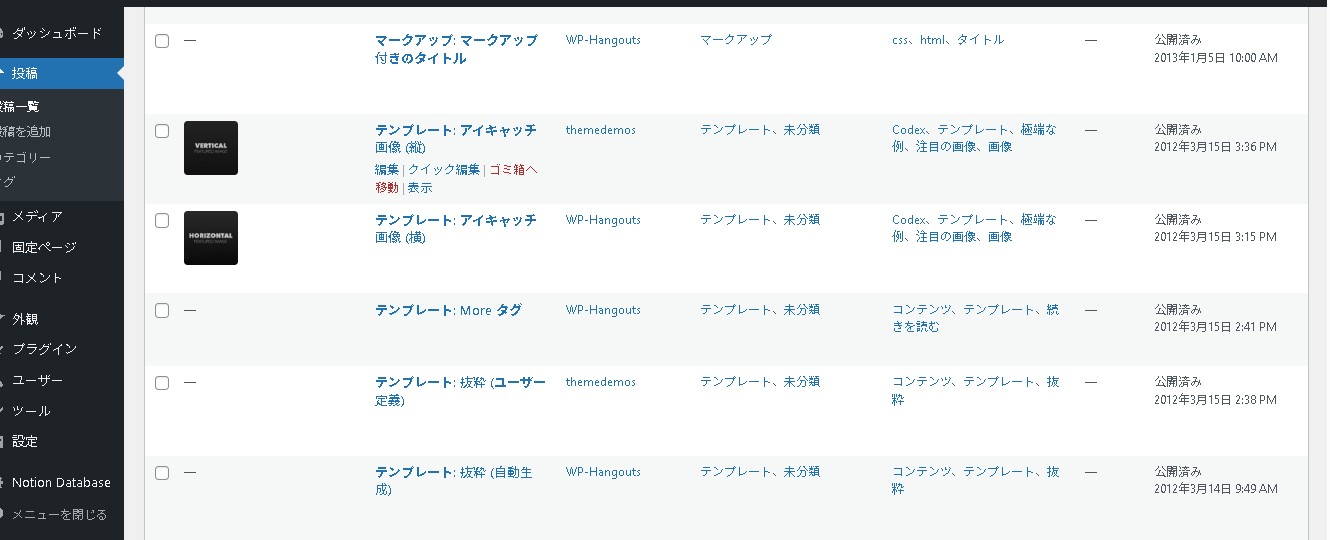This screenshot has width=1330, height=540.
Task: Open メディア in the sidebar menu
Action: pyautogui.click(x=37, y=216)
